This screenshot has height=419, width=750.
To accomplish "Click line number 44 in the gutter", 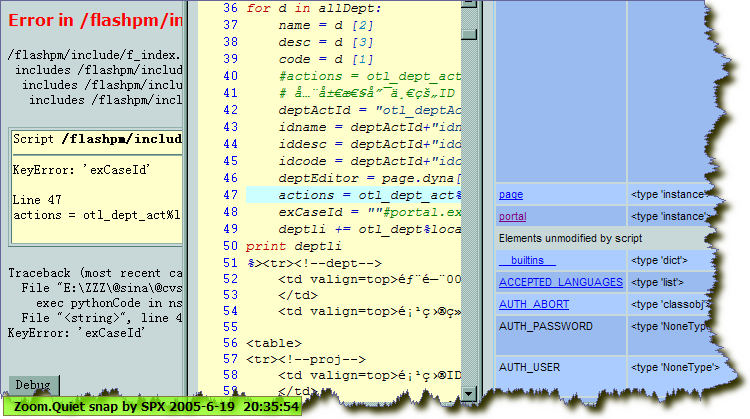I will pos(228,144).
